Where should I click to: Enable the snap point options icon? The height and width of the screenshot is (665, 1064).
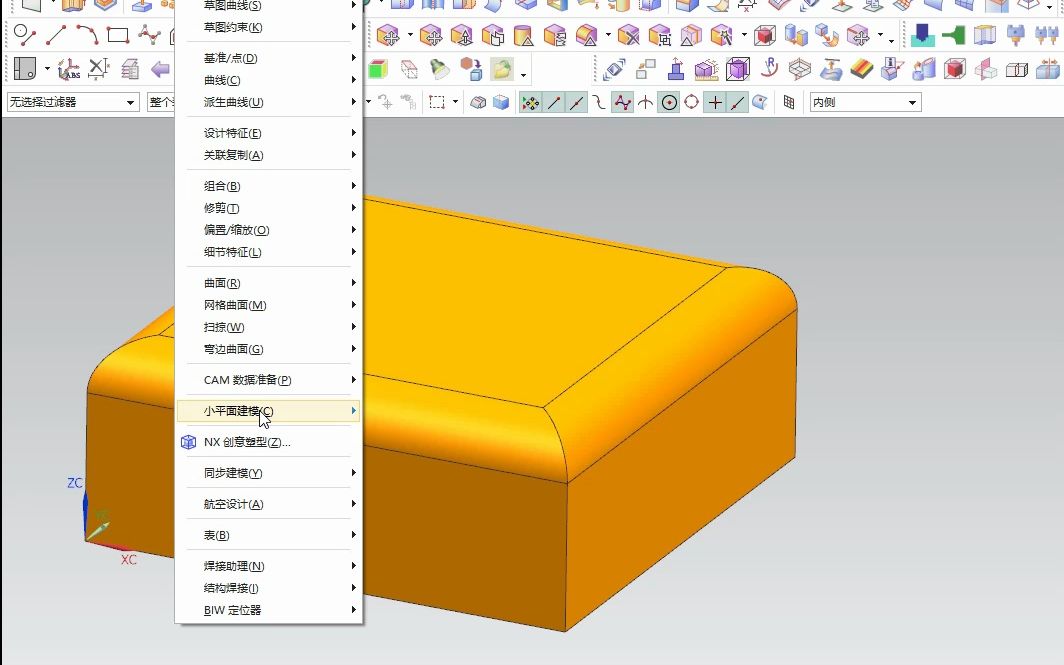(x=530, y=102)
